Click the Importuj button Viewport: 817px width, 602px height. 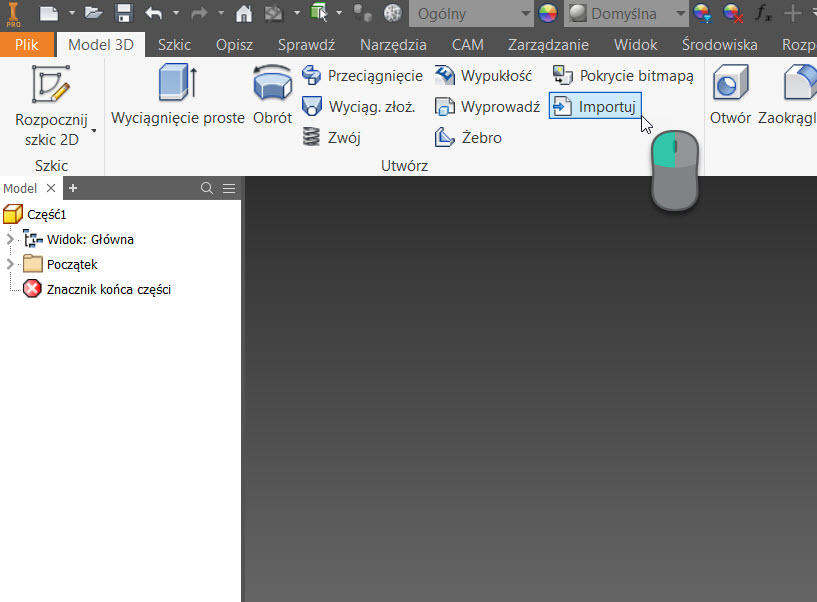pos(595,107)
